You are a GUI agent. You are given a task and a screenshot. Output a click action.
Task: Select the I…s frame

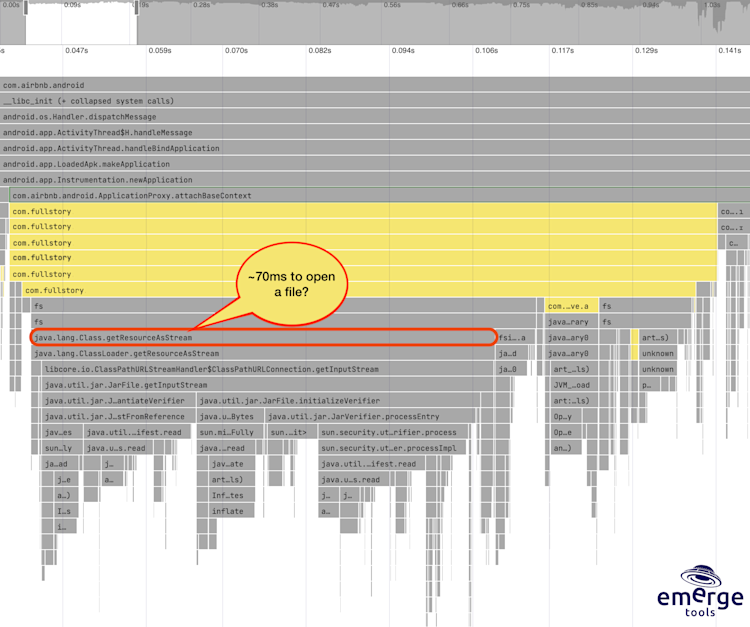click(66, 511)
